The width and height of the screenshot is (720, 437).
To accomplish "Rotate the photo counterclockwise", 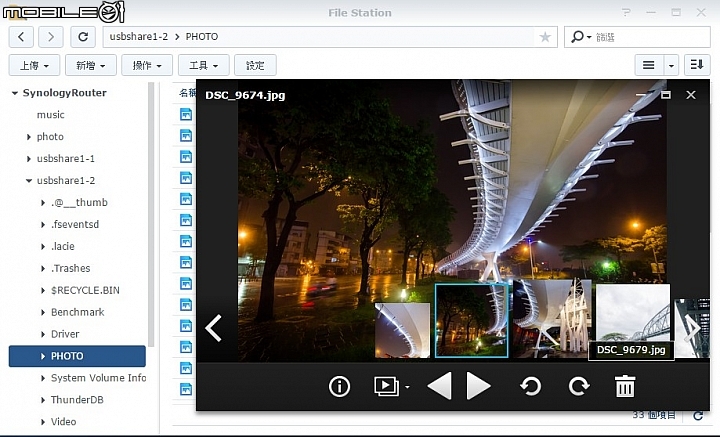I will 530,386.
